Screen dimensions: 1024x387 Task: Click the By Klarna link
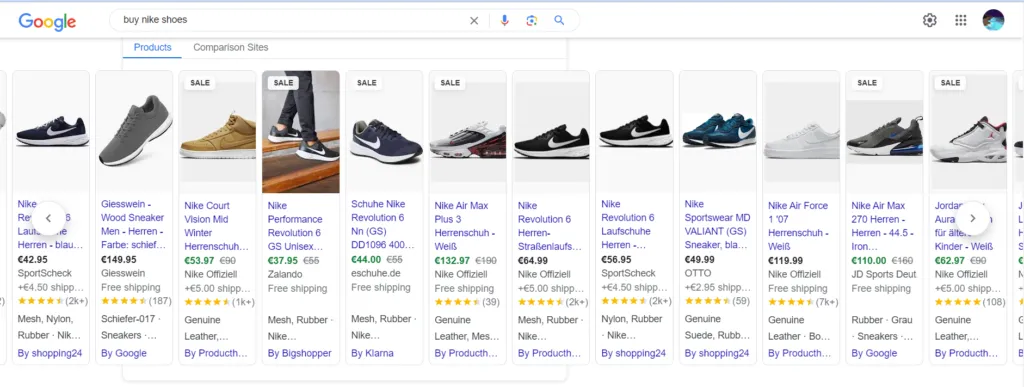(372, 353)
